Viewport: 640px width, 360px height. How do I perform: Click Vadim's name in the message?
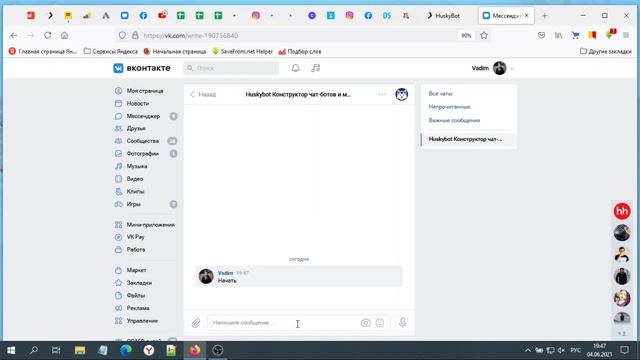(x=225, y=273)
